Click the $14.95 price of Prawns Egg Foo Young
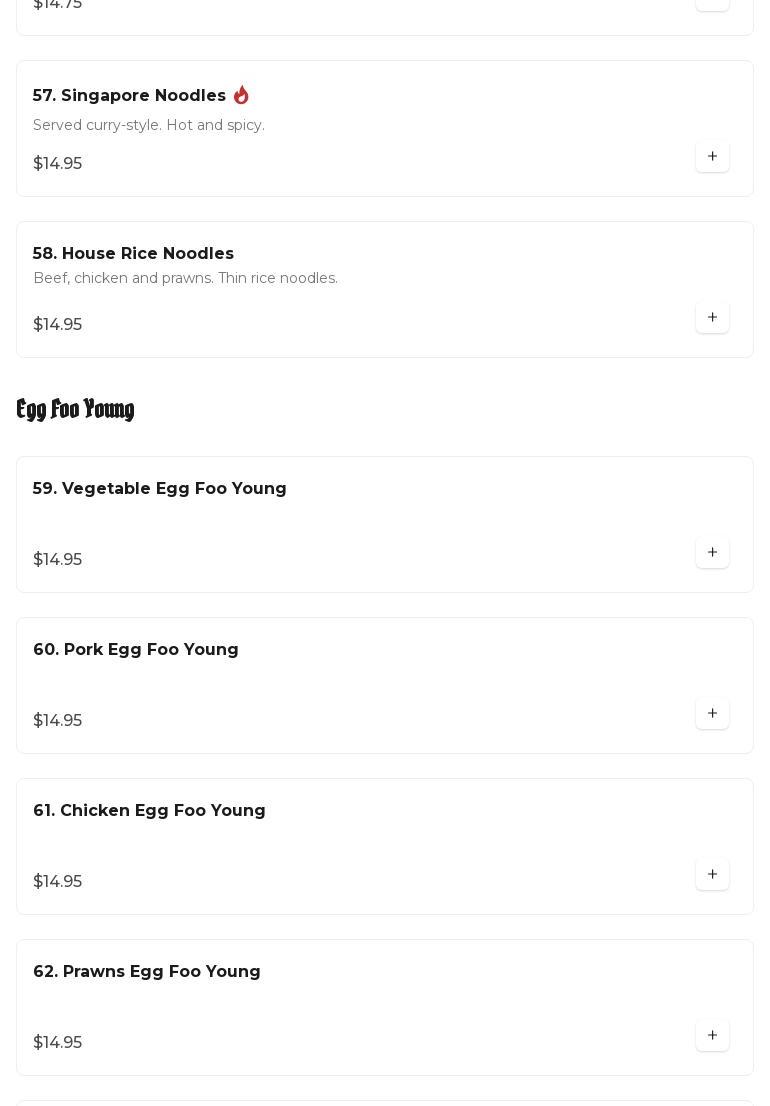The height and width of the screenshot is (1106, 770). click(x=58, y=1043)
